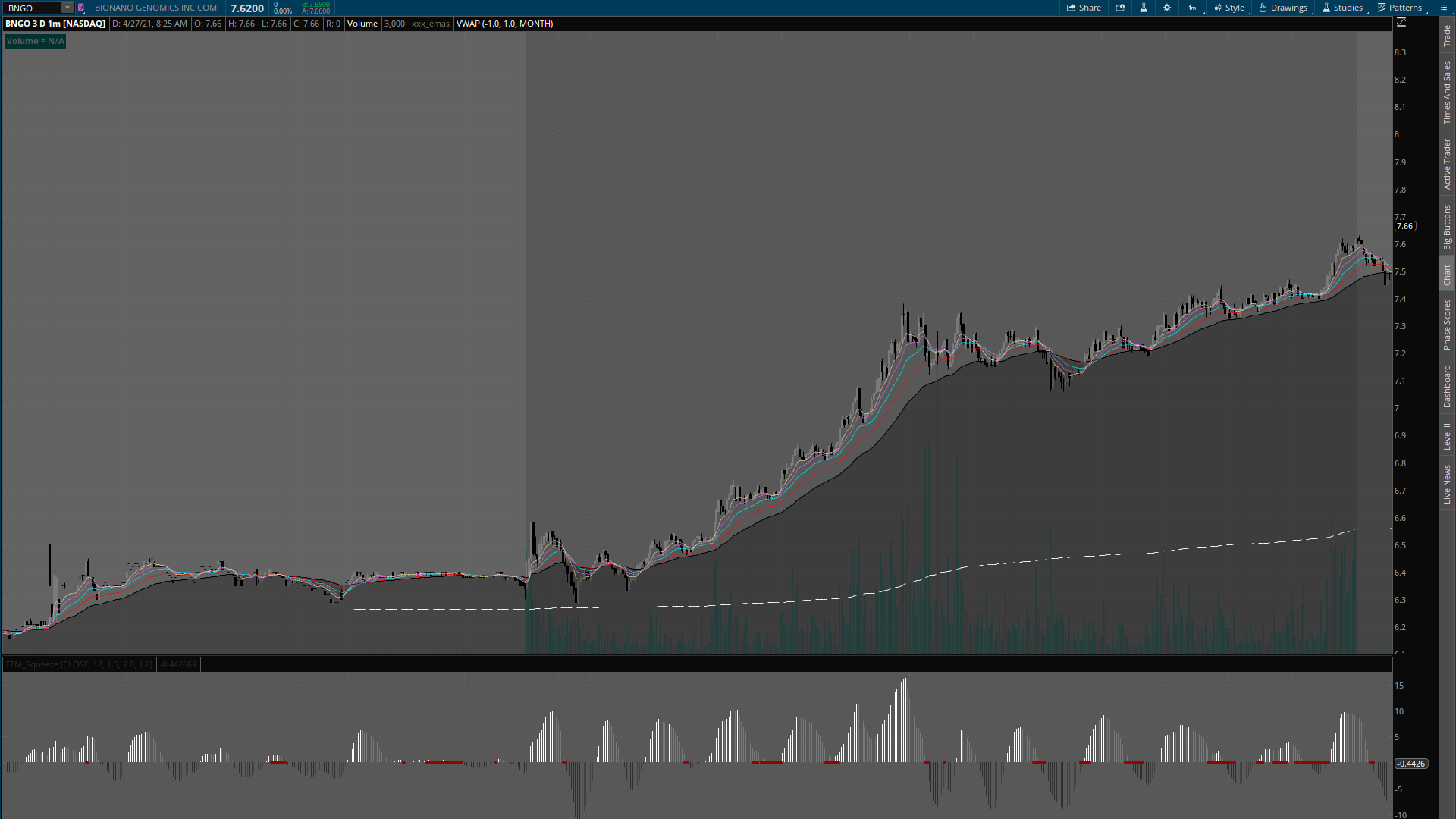This screenshot has width=1456, height=819.
Task: Click the price axis scale icon
Action: (x=1401, y=23)
